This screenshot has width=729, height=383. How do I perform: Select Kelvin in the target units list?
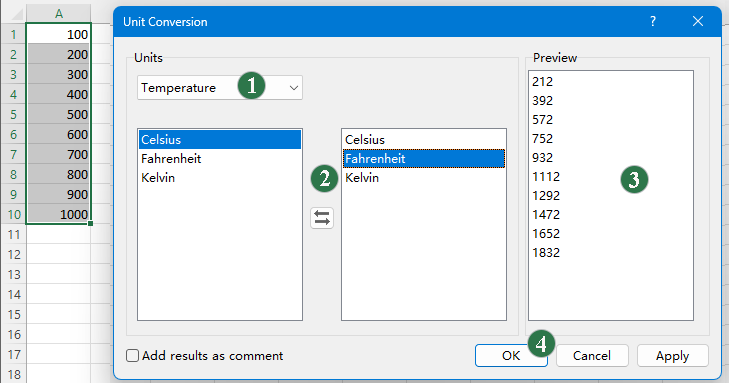(424, 178)
